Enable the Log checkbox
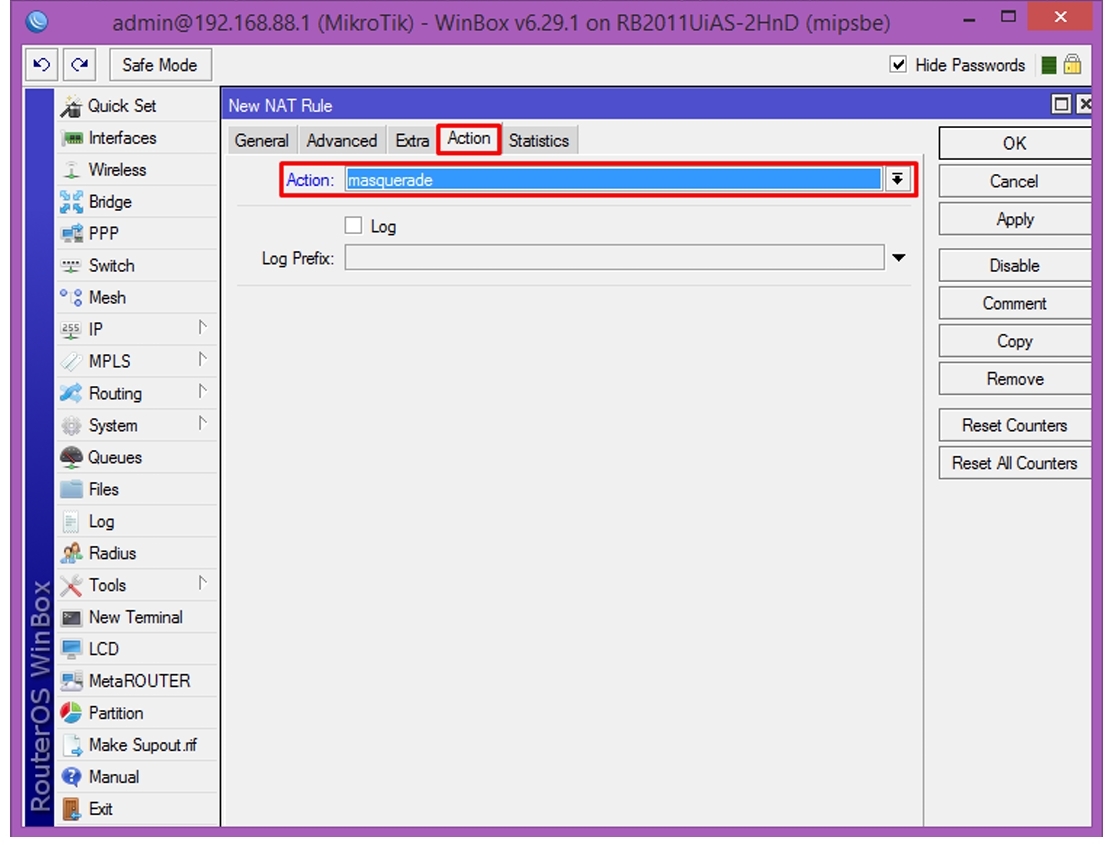Image resolution: width=1111 pixels, height=845 pixels. (353, 226)
